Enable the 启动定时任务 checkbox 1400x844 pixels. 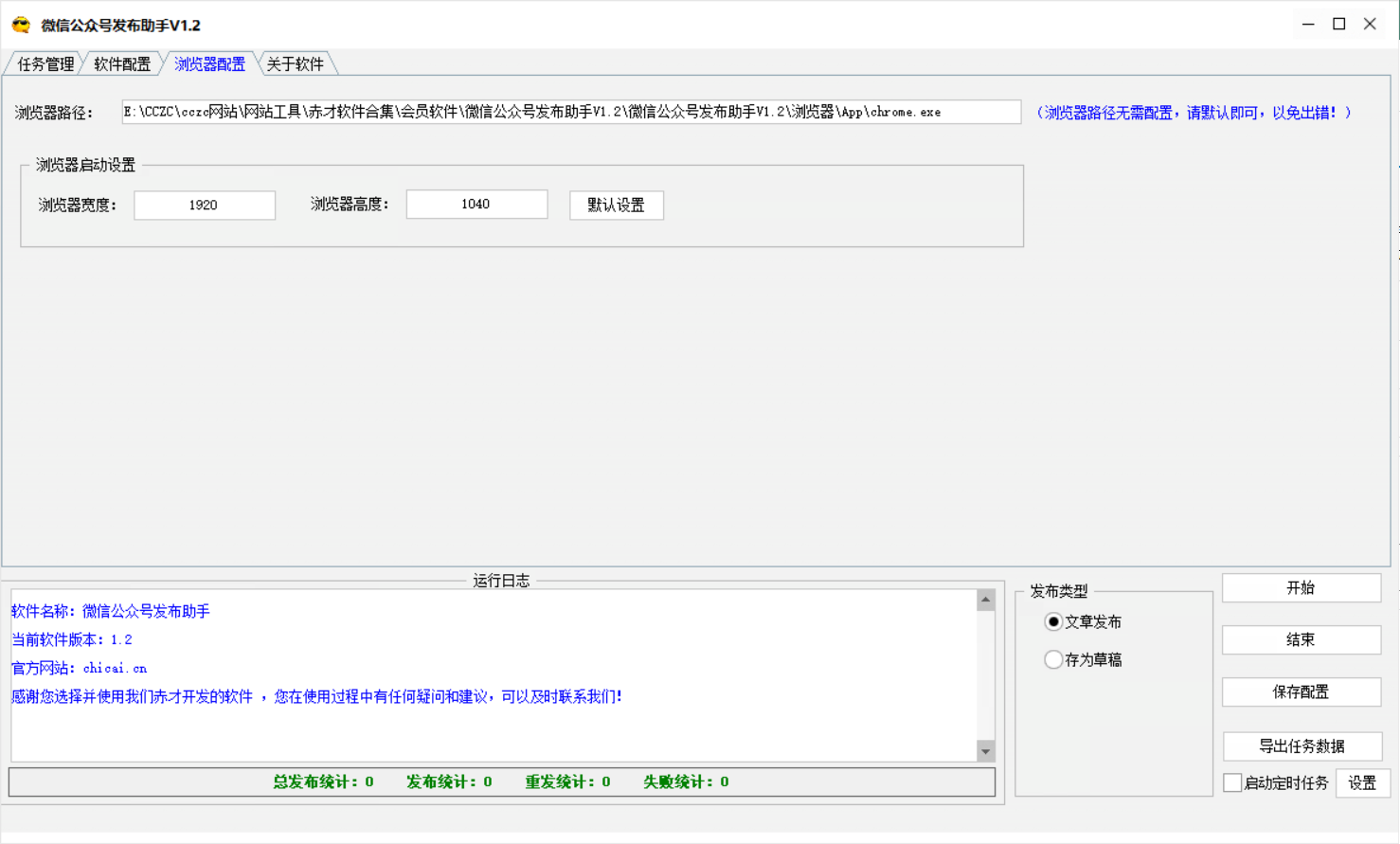pyautogui.click(x=1232, y=782)
